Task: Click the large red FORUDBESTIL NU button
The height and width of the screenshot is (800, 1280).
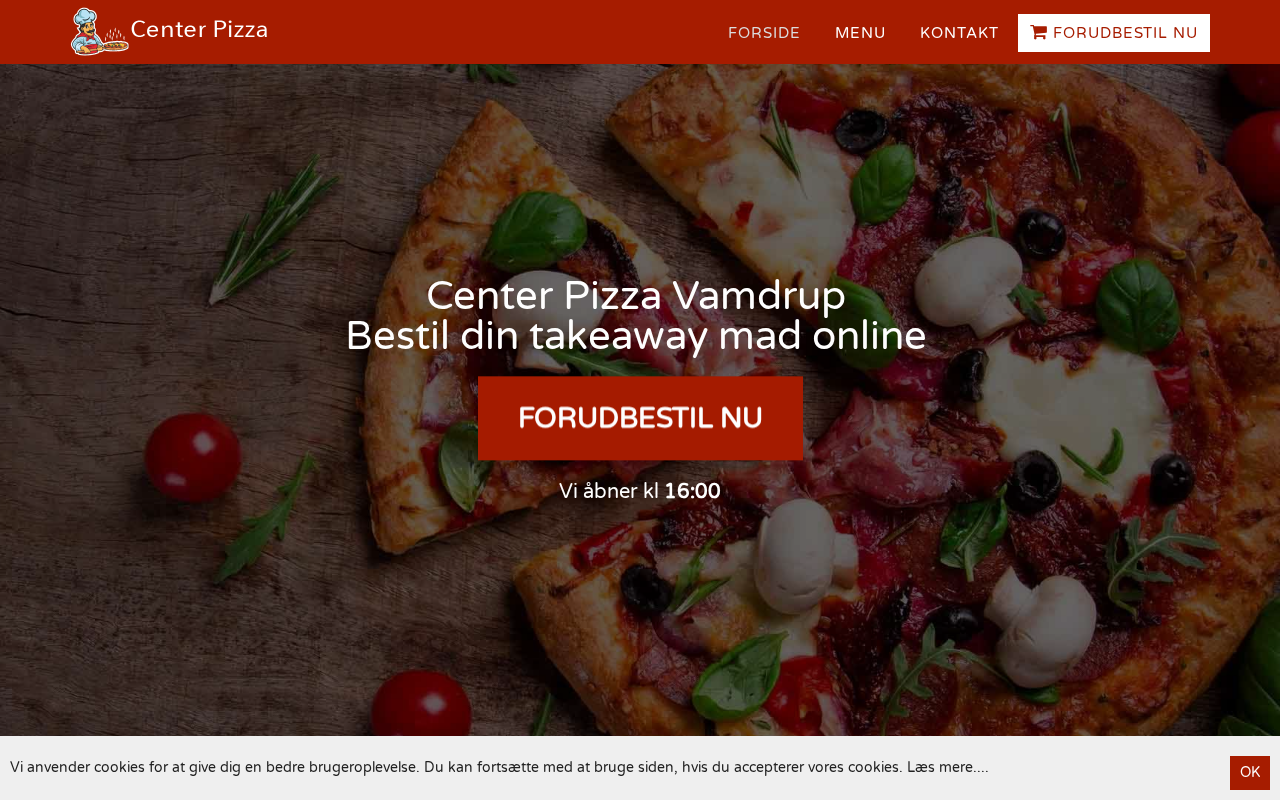Action: coord(640,418)
